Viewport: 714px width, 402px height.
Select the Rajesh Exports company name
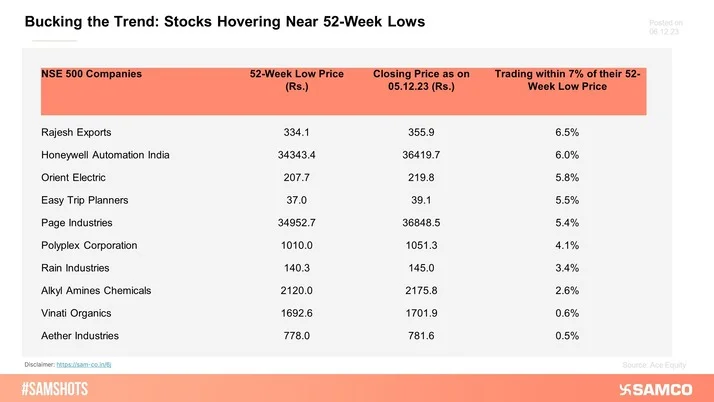76,133
